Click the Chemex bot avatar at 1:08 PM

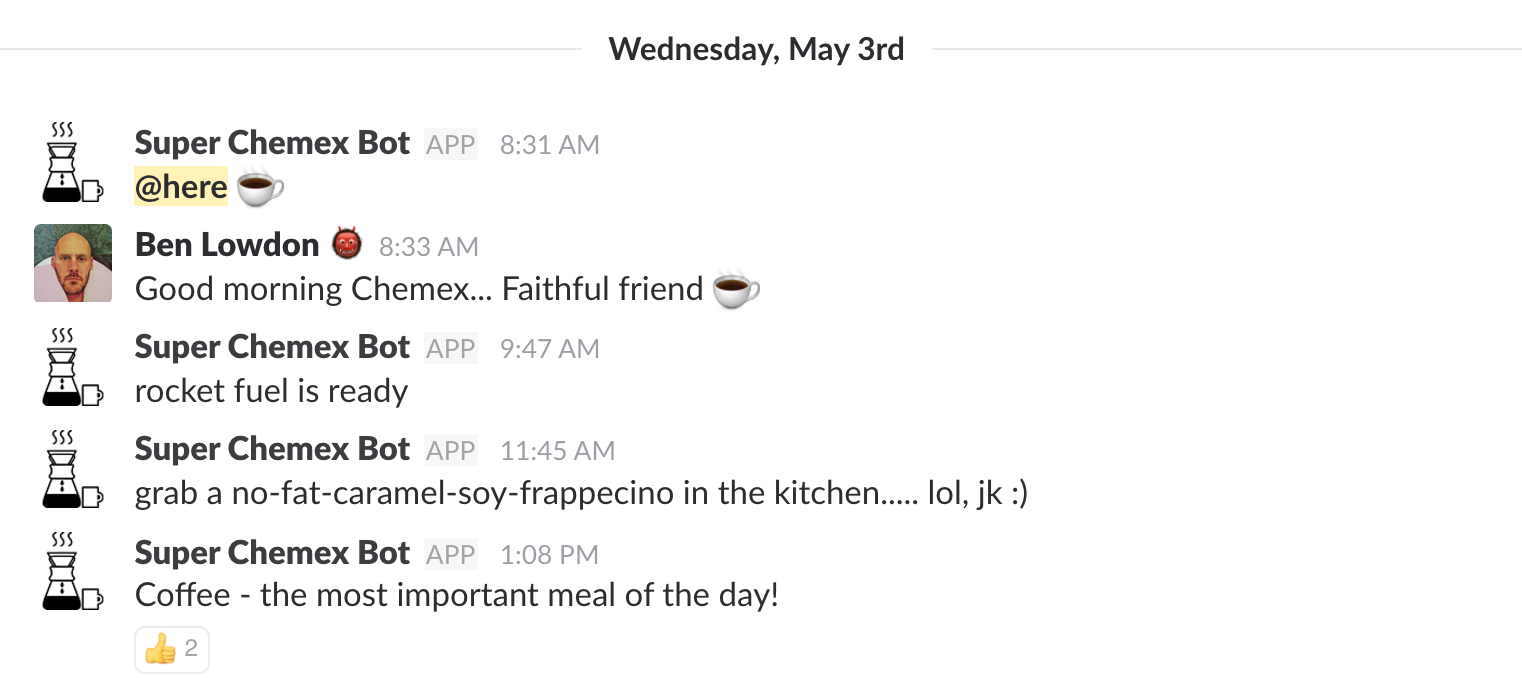pyautogui.click(x=72, y=571)
